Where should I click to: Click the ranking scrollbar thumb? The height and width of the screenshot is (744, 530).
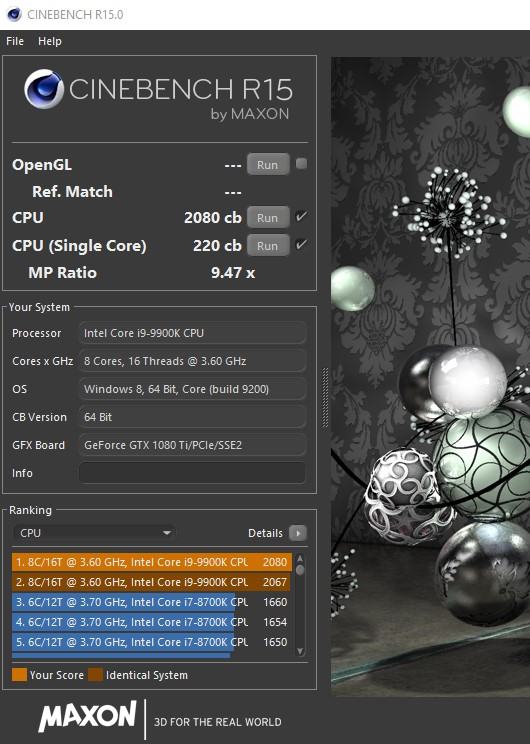point(300,569)
